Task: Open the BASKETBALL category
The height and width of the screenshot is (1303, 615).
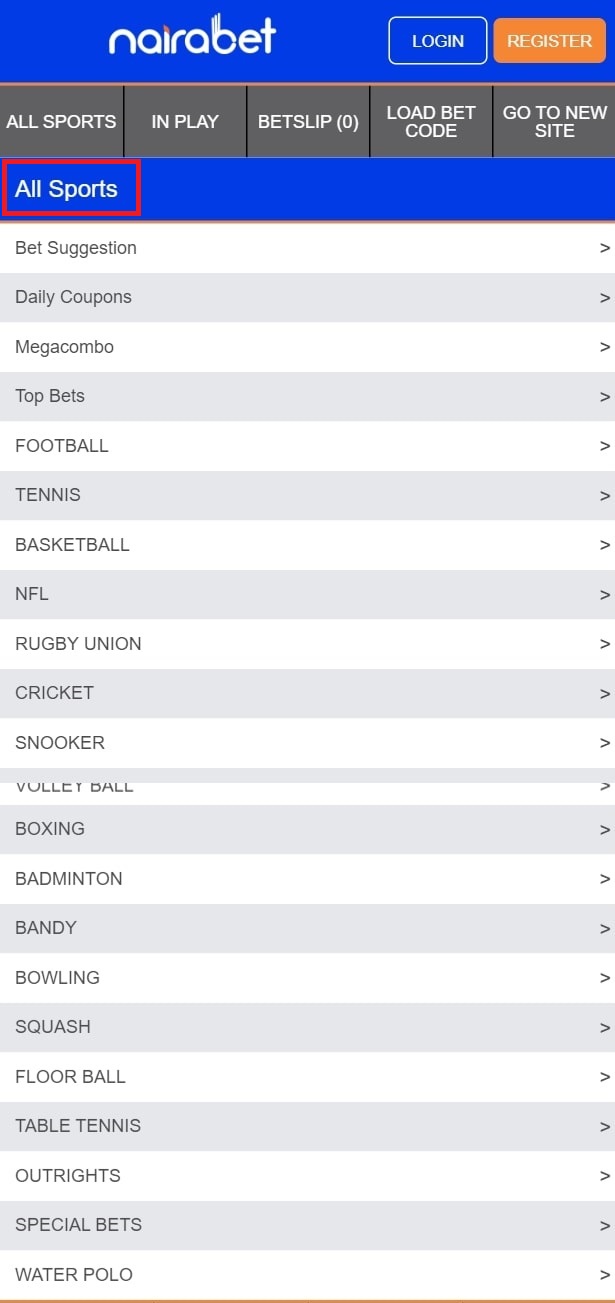Action: click(x=72, y=545)
